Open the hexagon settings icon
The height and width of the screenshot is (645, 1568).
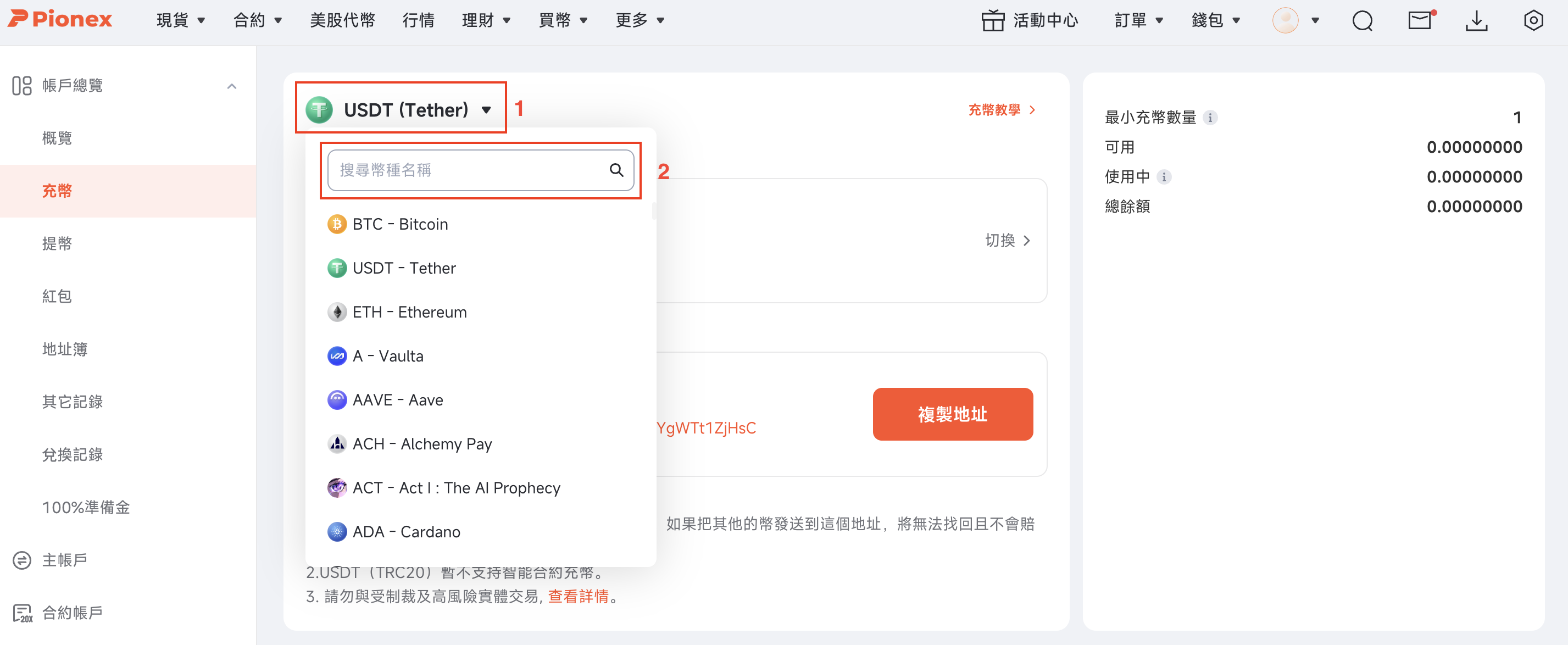pos(1533,20)
